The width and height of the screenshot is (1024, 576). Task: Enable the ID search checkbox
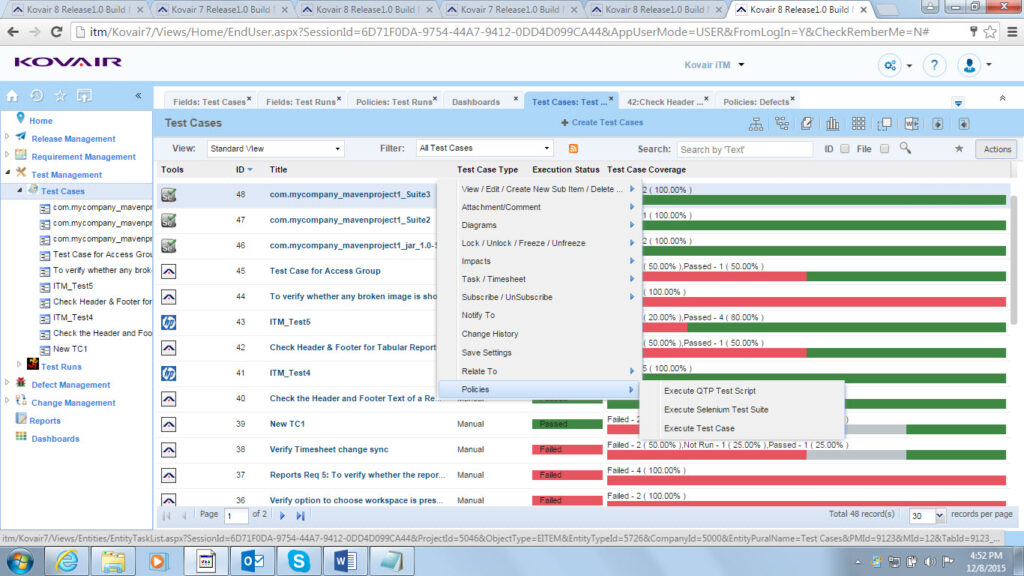tap(845, 149)
